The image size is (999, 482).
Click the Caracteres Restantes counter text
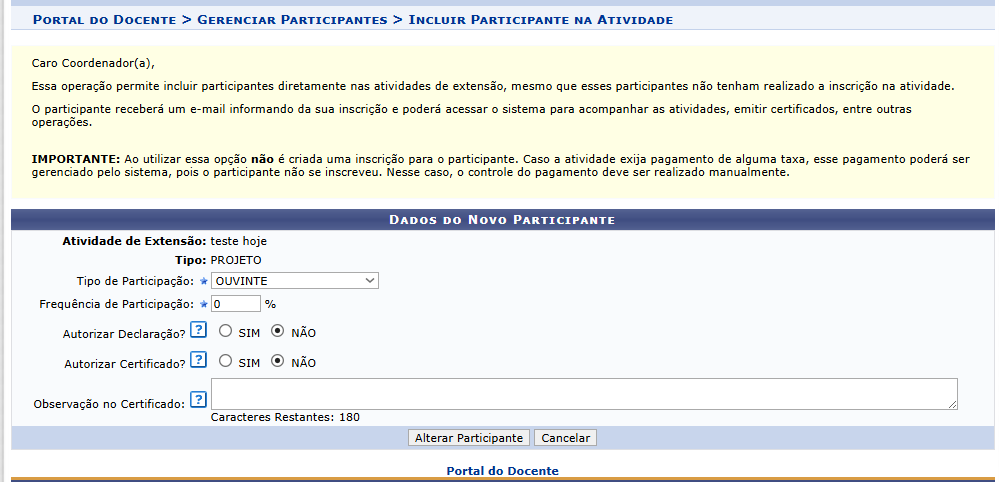[x=285, y=418]
